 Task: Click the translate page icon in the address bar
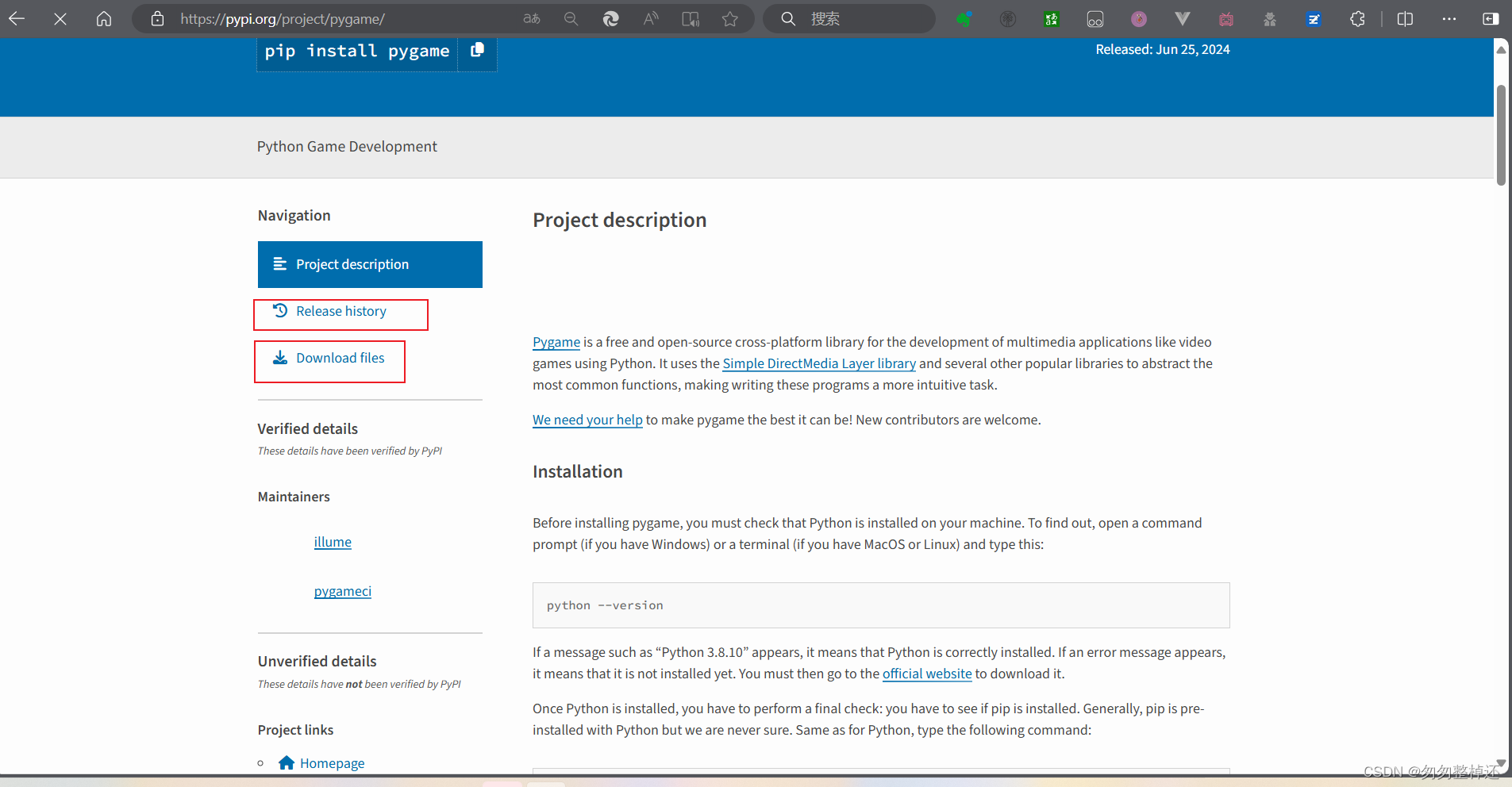(532, 18)
